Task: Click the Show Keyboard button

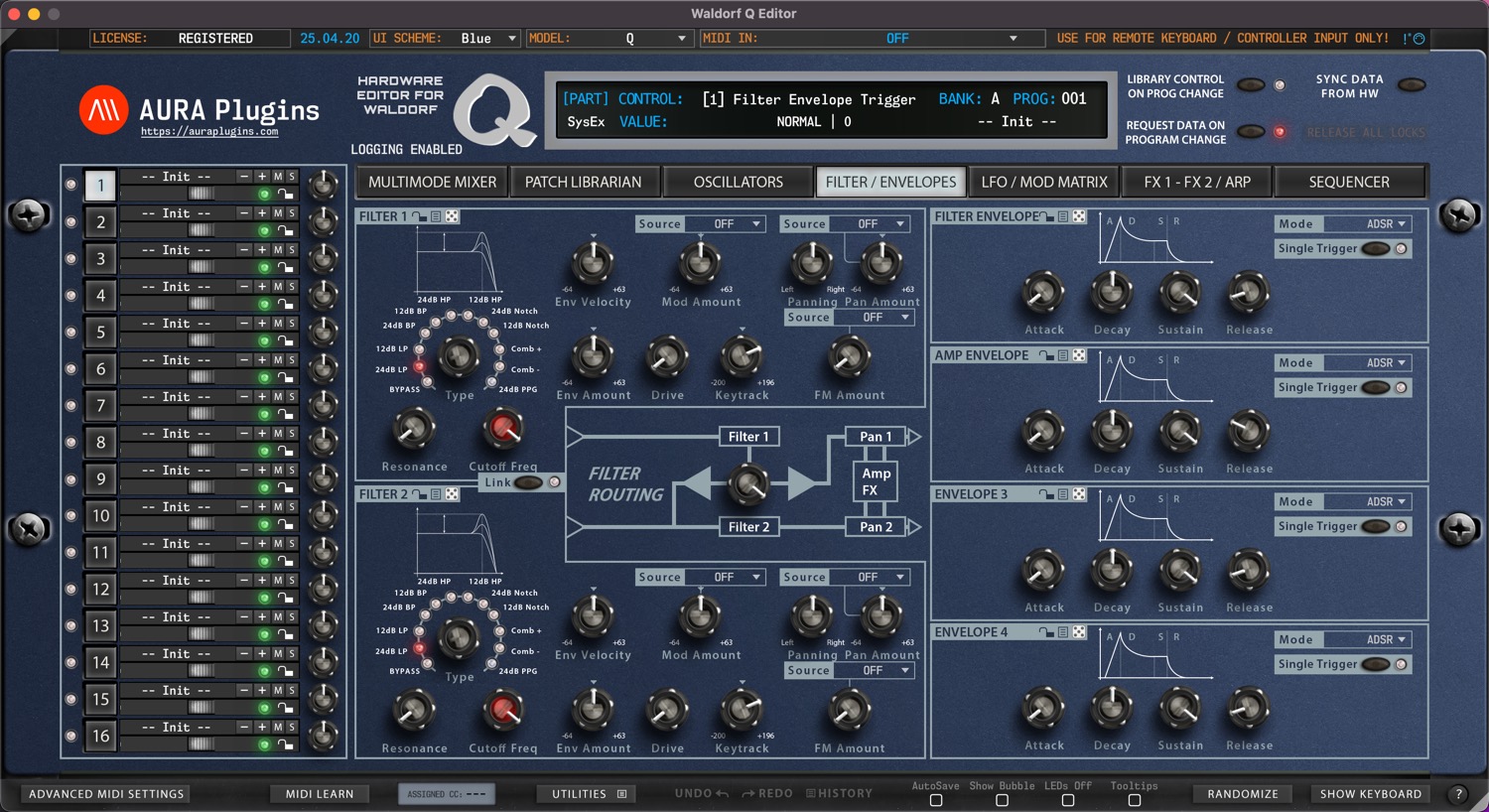Action: [1371, 794]
